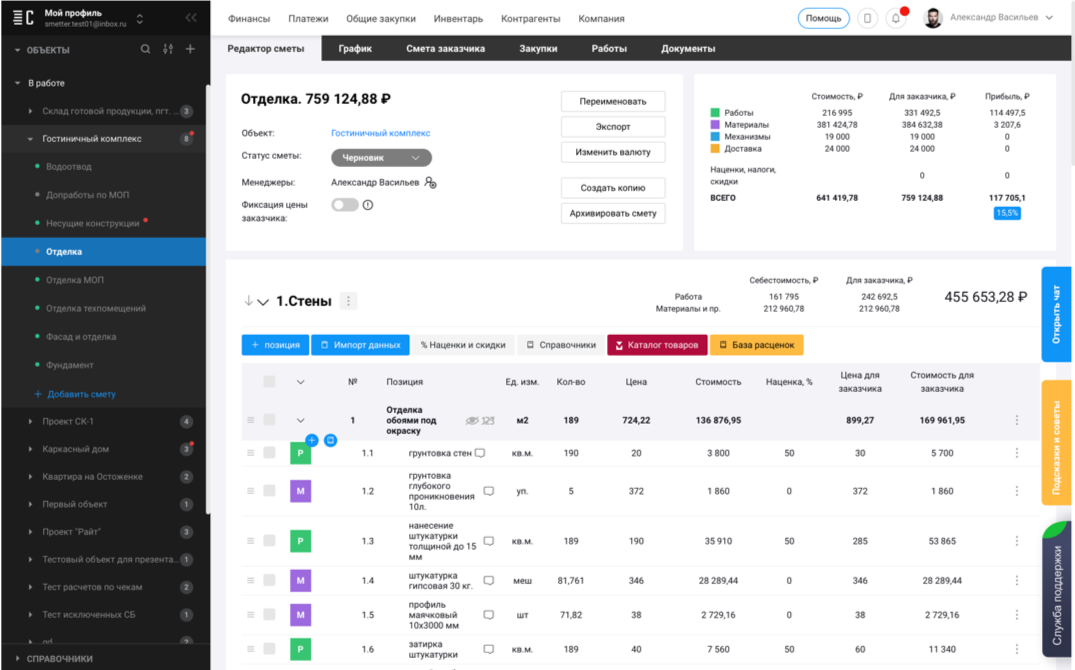Search the objects list via magnifier icon
1075x670 pixels.
pyautogui.click(x=145, y=49)
